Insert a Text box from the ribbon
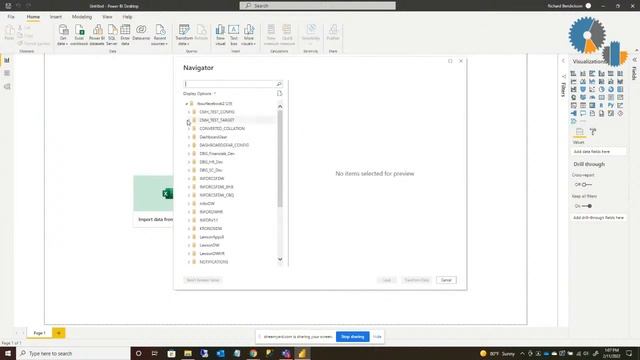This screenshot has height=360, width=640. pos(233,35)
